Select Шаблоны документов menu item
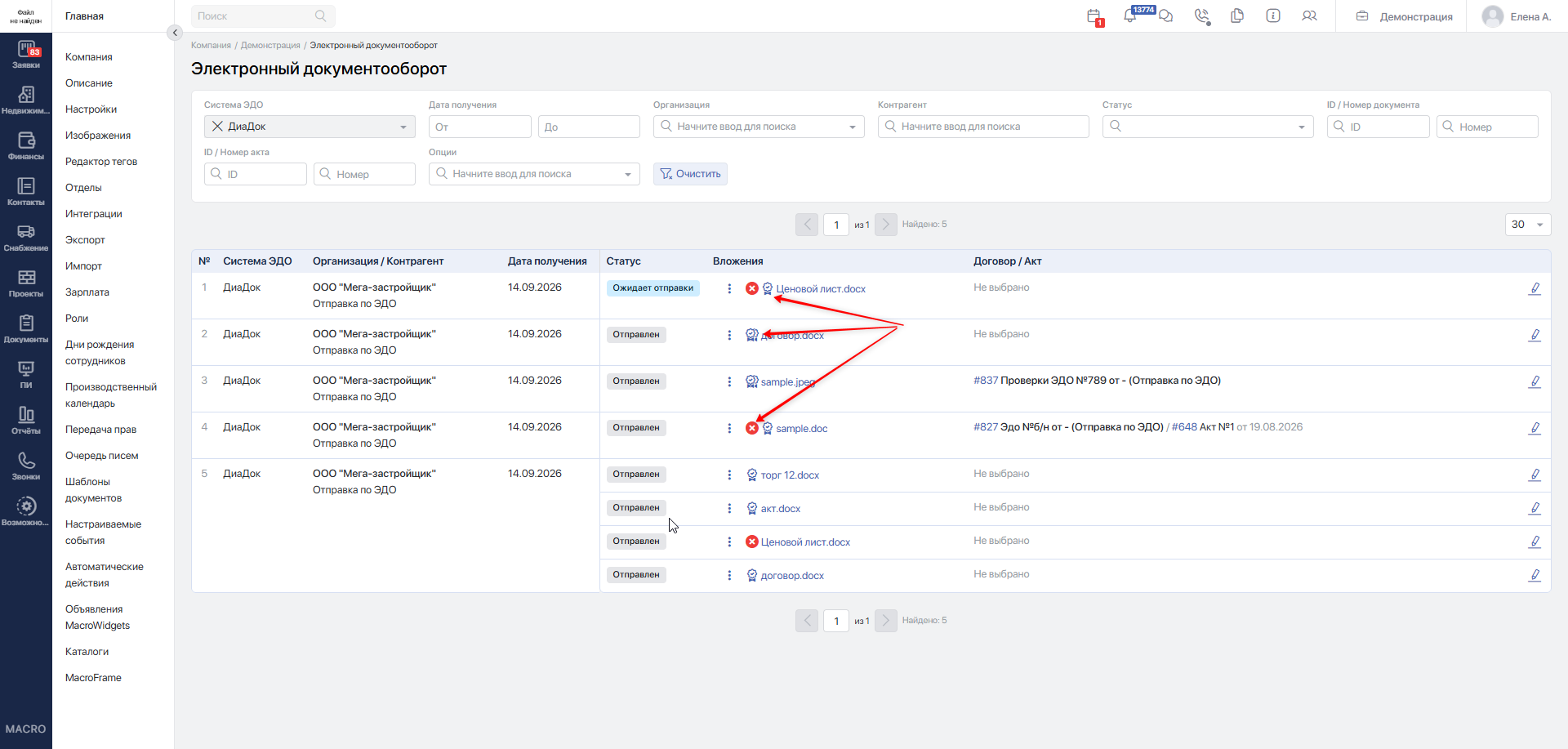1568x749 pixels. (93, 490)
